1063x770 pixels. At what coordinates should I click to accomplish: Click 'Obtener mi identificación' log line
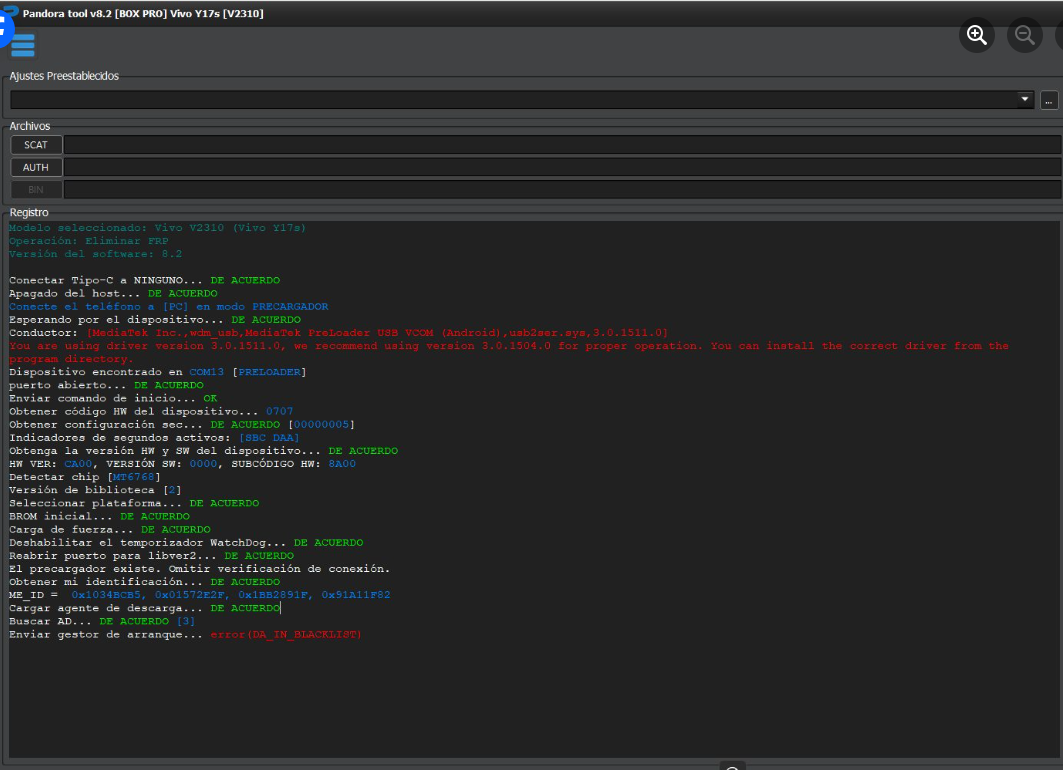tap(144, 582)
